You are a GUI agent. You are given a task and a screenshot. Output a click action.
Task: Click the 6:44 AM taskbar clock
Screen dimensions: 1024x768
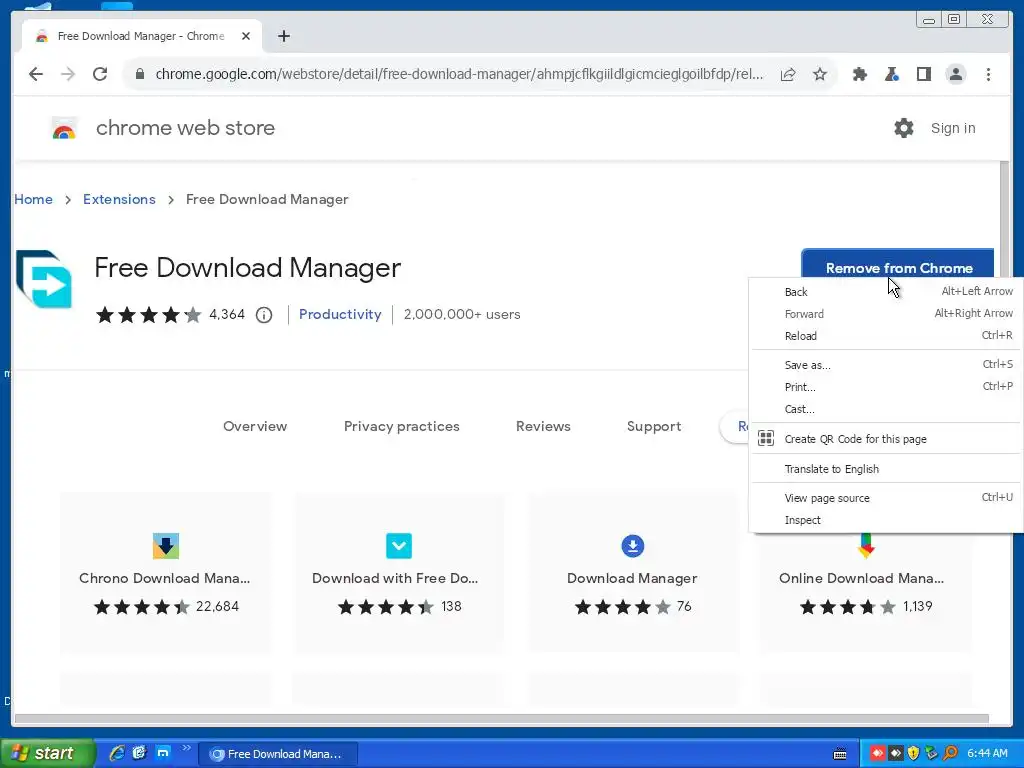coord(987,754)
